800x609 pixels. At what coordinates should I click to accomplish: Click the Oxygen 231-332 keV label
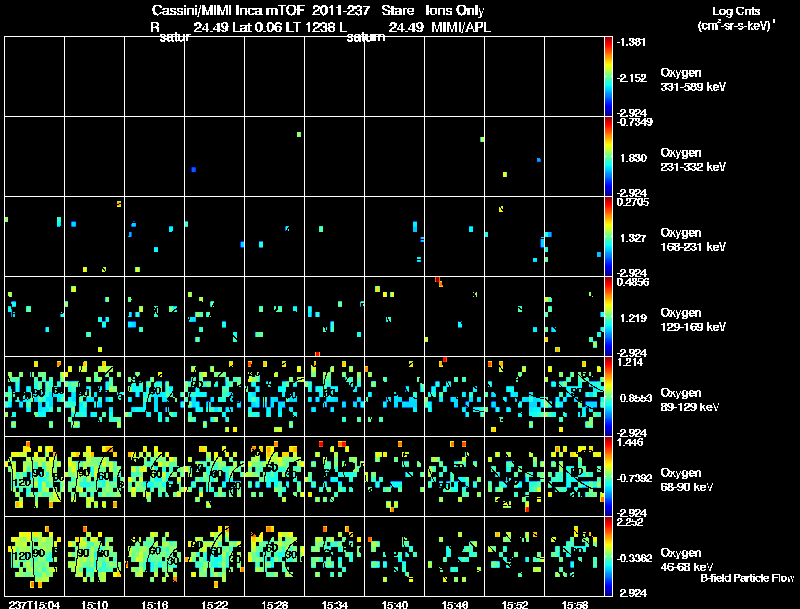pyautogui.click(x=693, y=160)
